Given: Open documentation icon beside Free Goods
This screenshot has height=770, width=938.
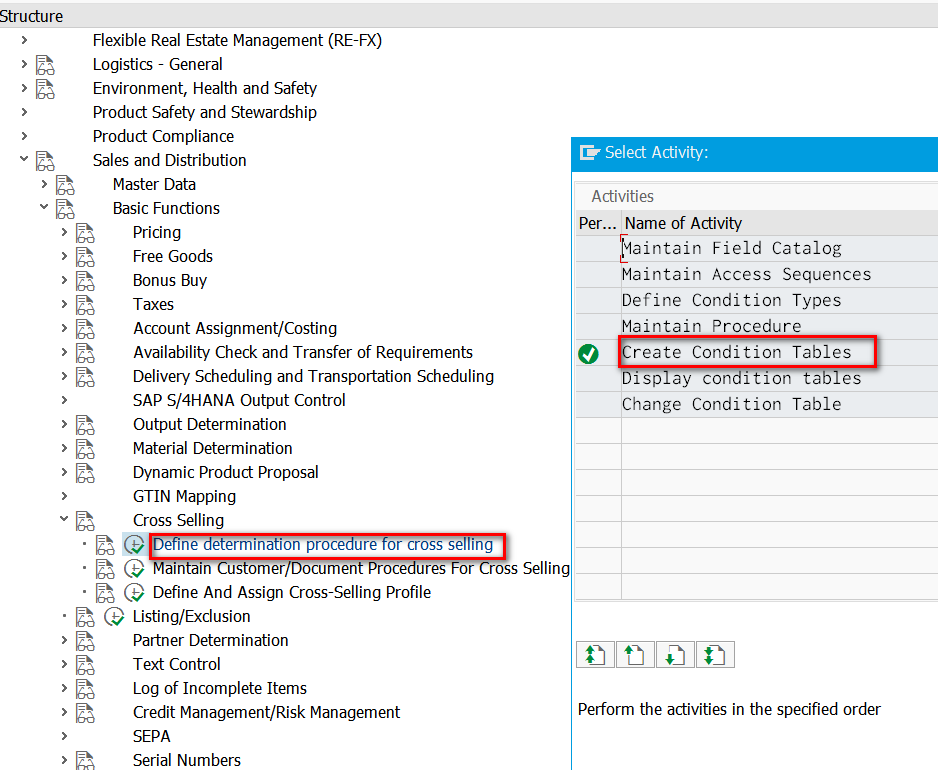Looking at the screenshot, I should point(85,257).
